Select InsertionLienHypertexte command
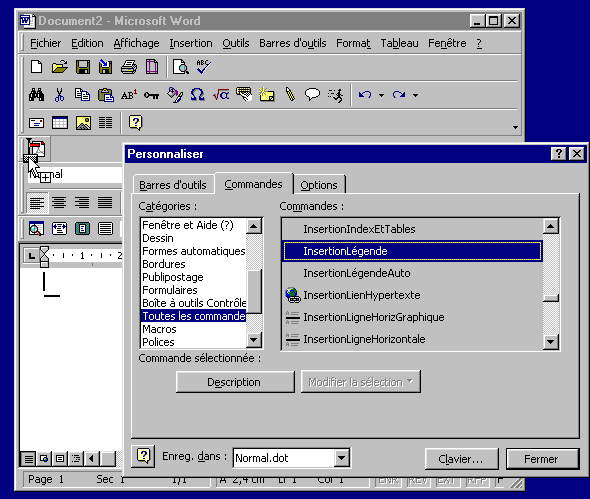Screen dimensions: 590x499 (412, 295)
